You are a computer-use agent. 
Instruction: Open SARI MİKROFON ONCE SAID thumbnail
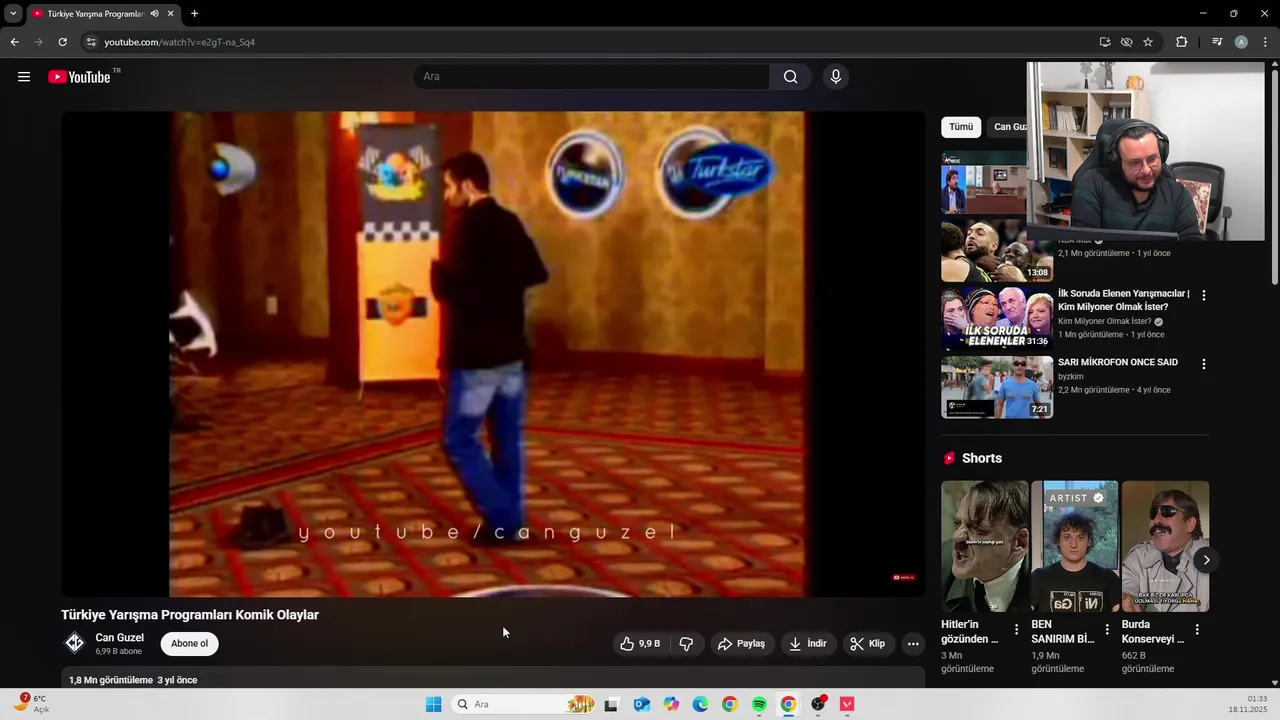click(997, 387)
